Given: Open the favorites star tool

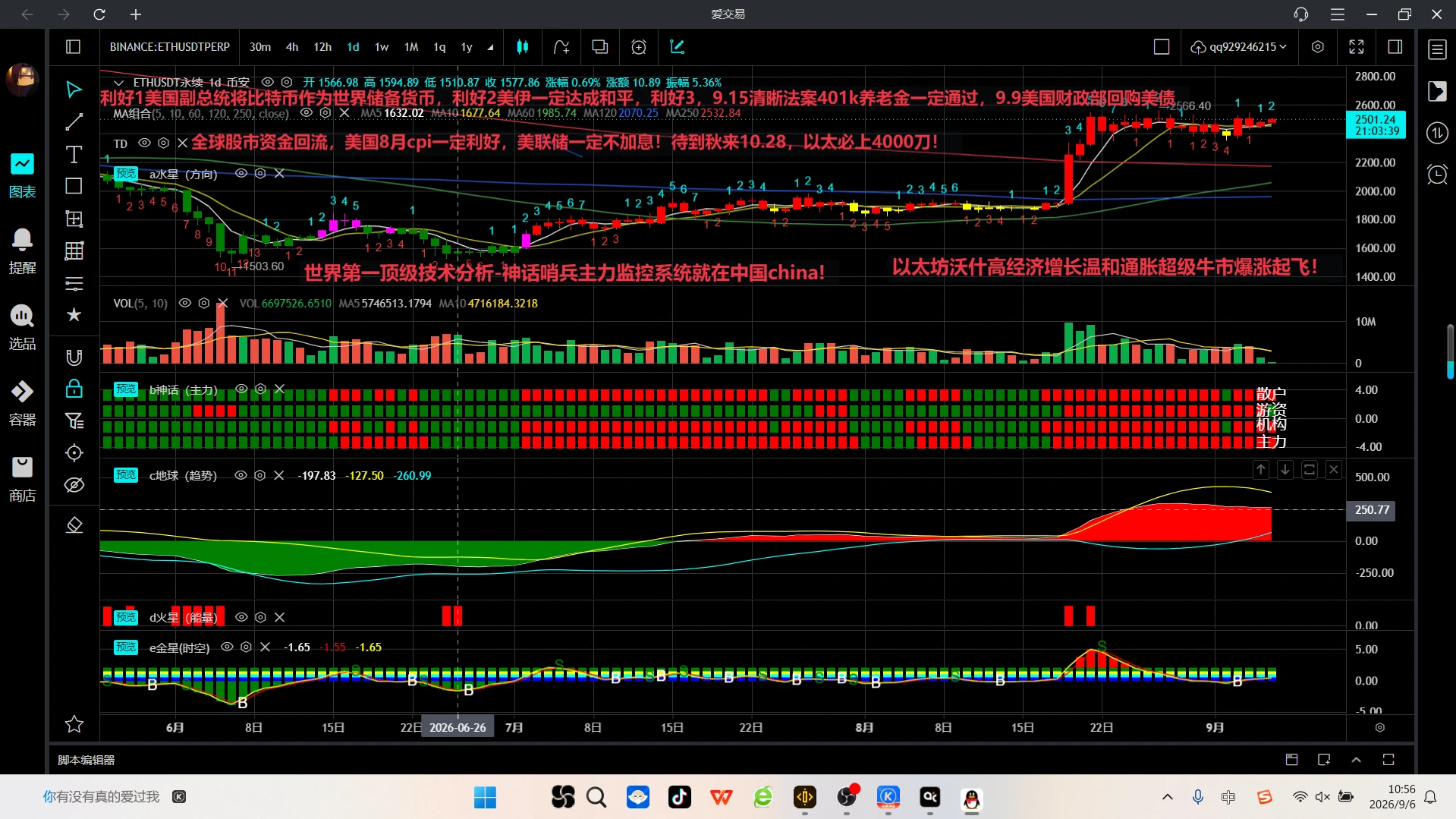Looking at the screenshot, I should click(x=74, y=314).
